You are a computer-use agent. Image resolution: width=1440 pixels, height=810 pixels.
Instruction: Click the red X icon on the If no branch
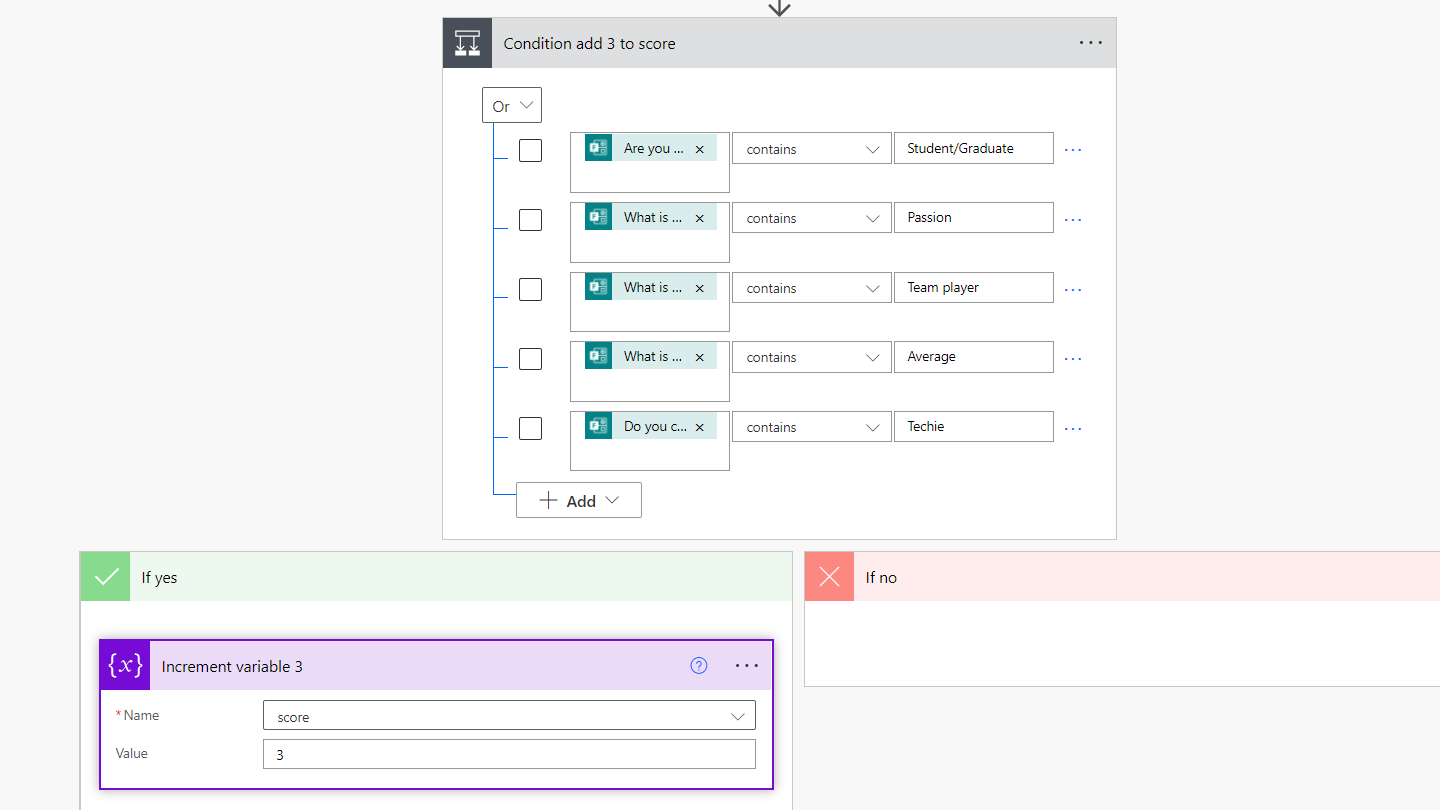(x=828, y=577)
